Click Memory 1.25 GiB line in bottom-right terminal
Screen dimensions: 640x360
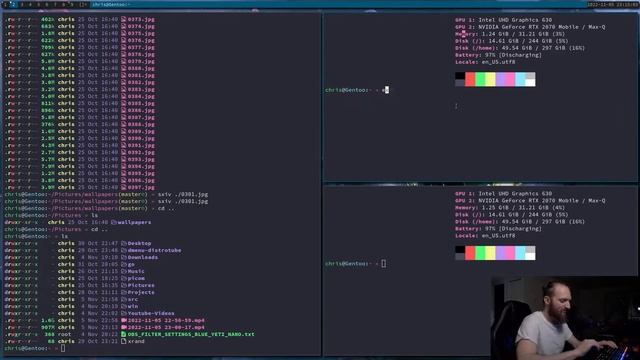510,208
